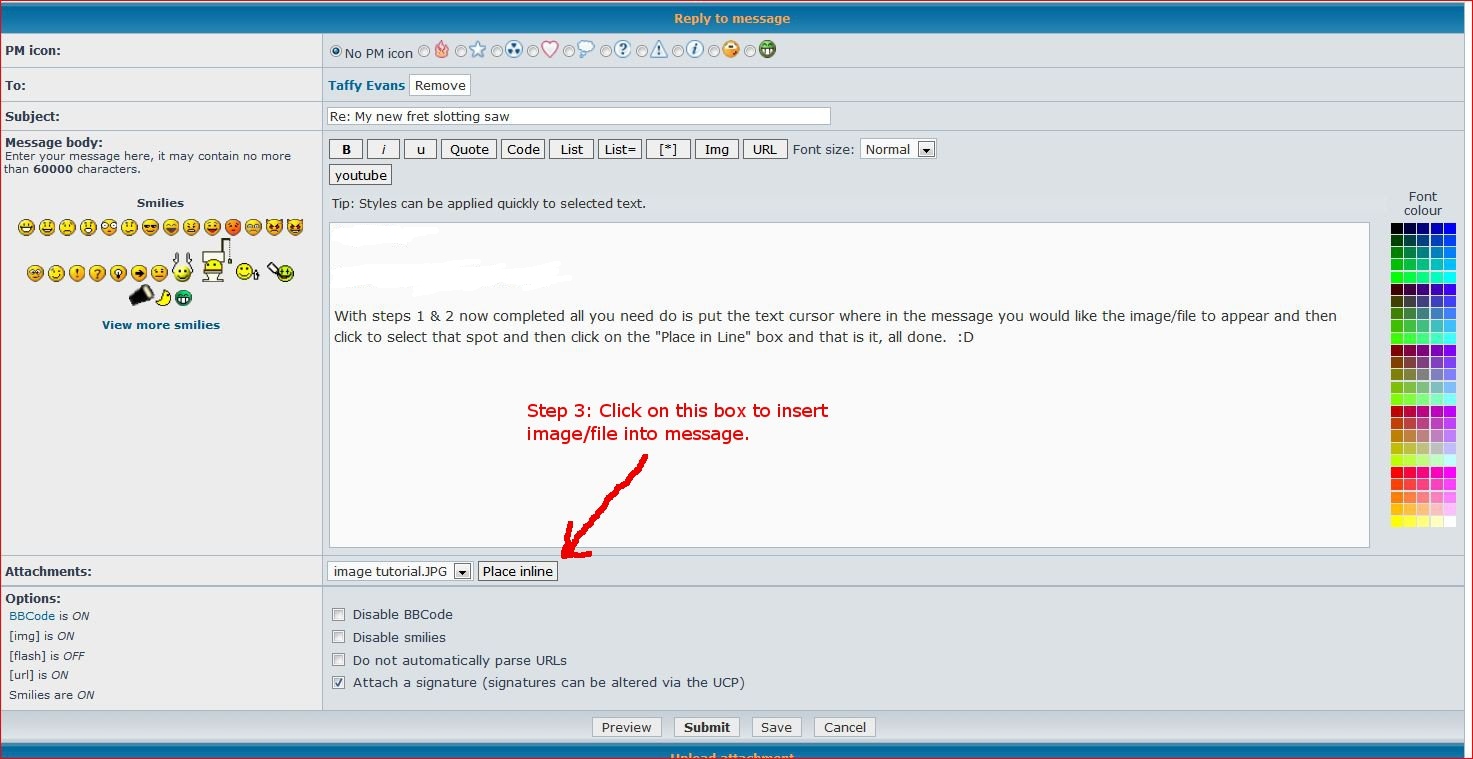Insert the flashlight smiley
The height and width of the screenshot is (759, 1473).
pyautogui.click(x=141, y=295)
